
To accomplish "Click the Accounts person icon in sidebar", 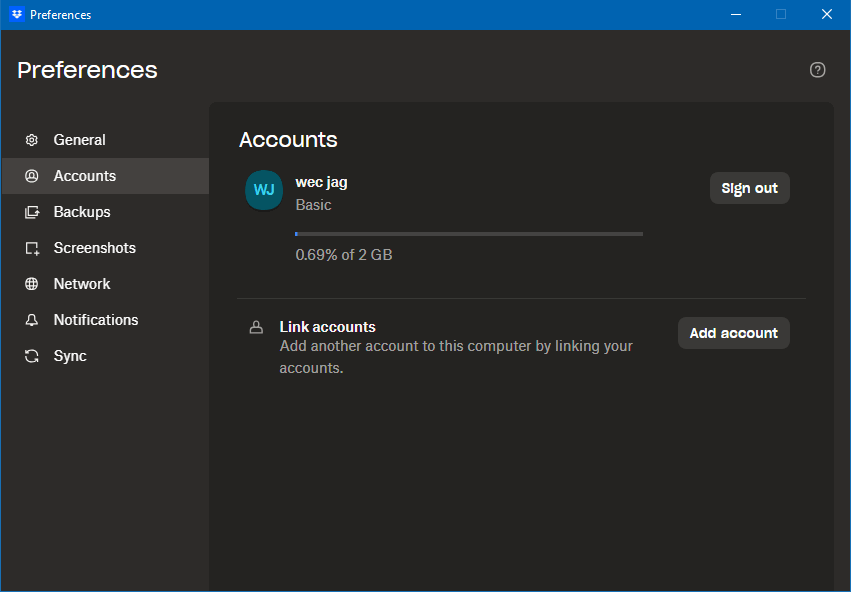I will [32, 176].
